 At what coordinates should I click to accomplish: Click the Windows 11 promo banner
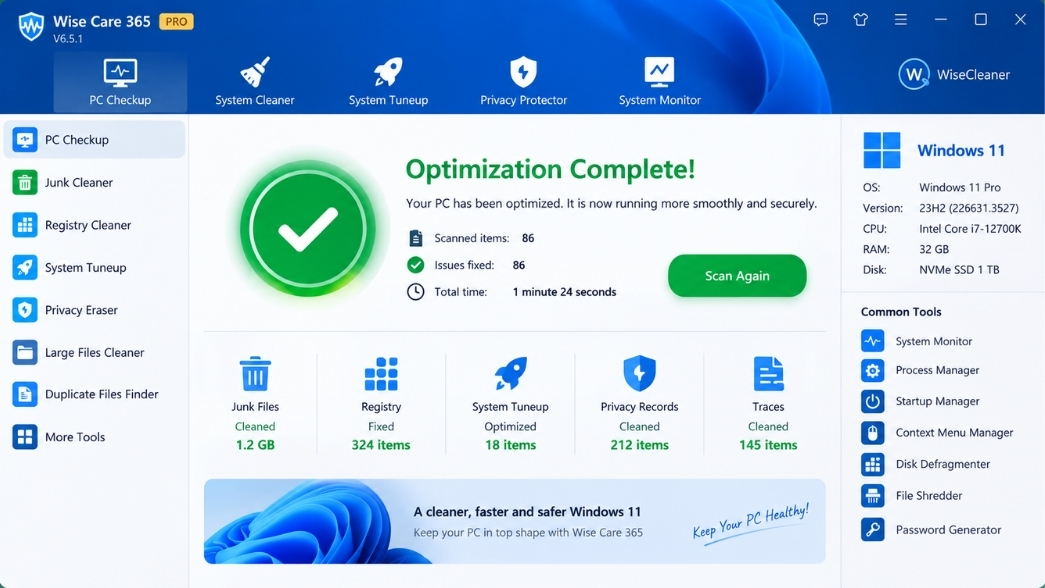pyautogui.click(x=515, y=521)
